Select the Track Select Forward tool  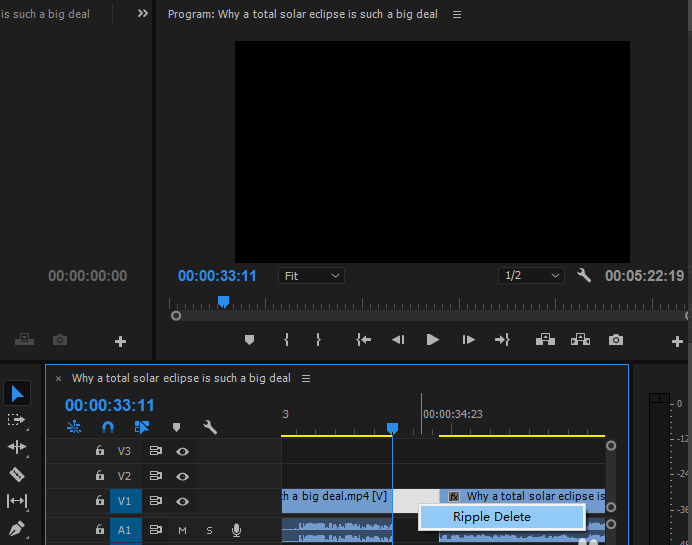pos(17,420)
